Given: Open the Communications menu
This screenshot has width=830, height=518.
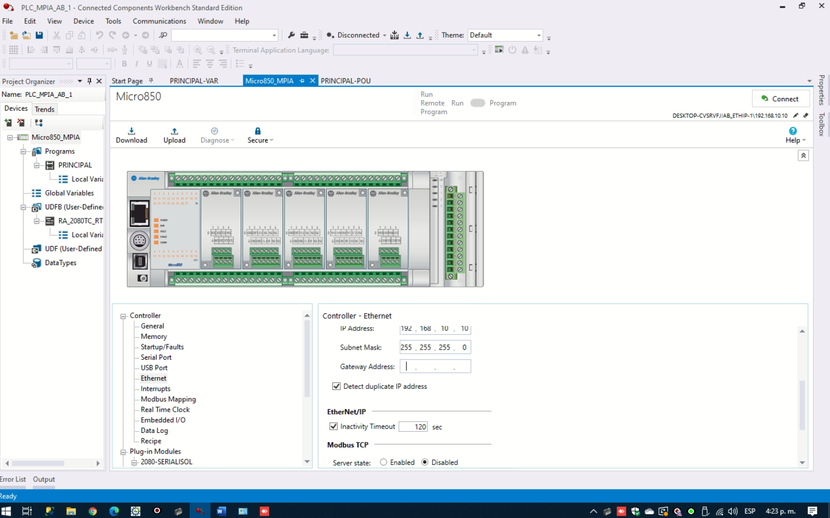Looking at the screenshot, I should point(159,21).
